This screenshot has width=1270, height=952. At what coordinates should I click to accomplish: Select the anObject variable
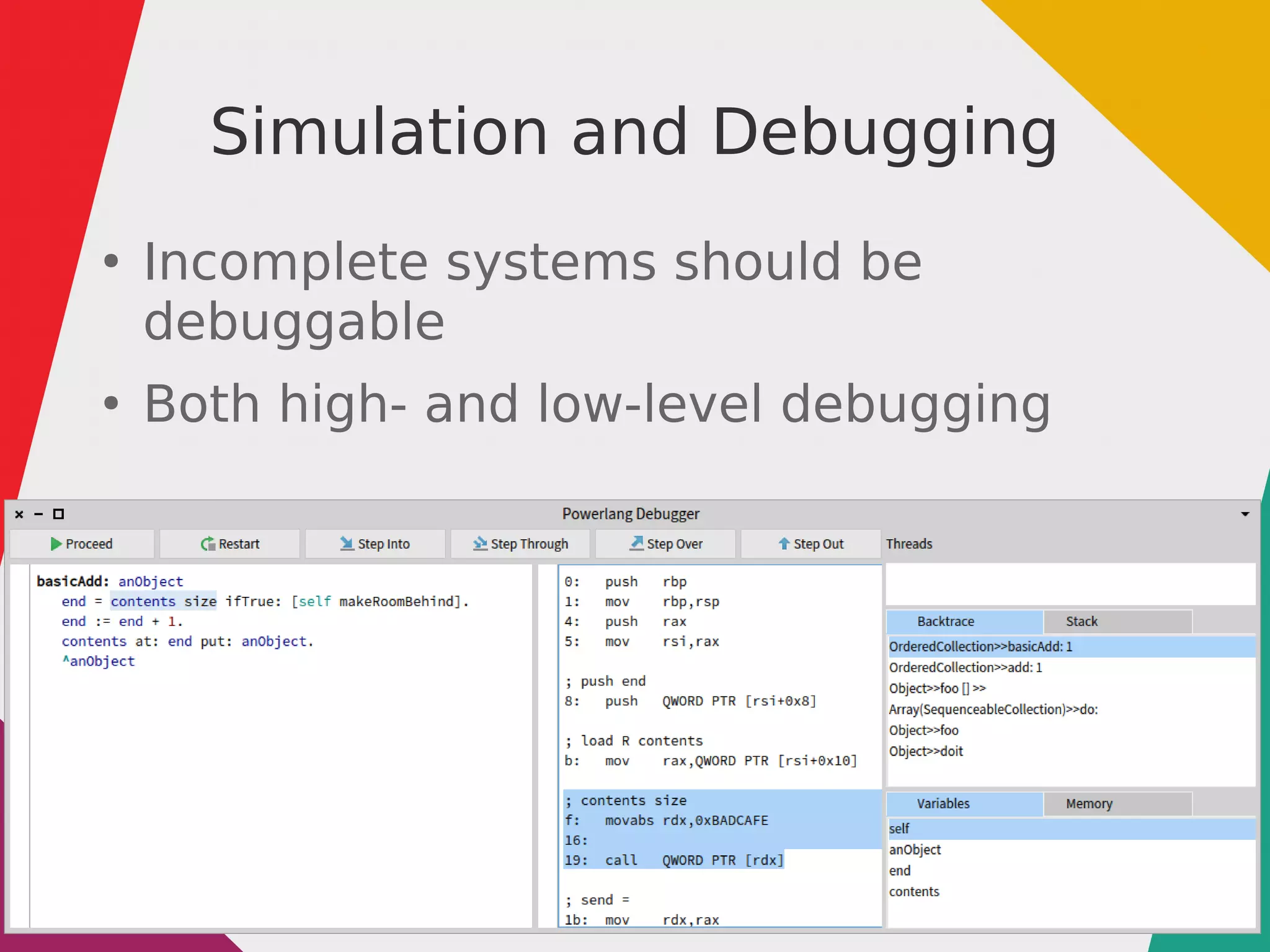tap(1072, 850)
